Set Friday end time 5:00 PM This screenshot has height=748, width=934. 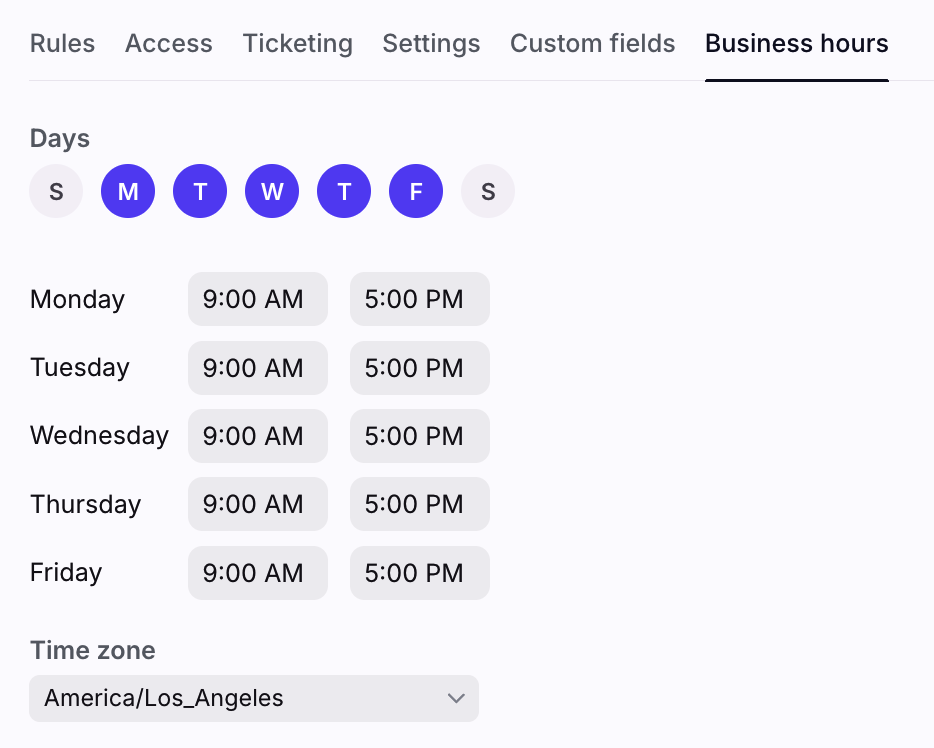pos(420,573)
